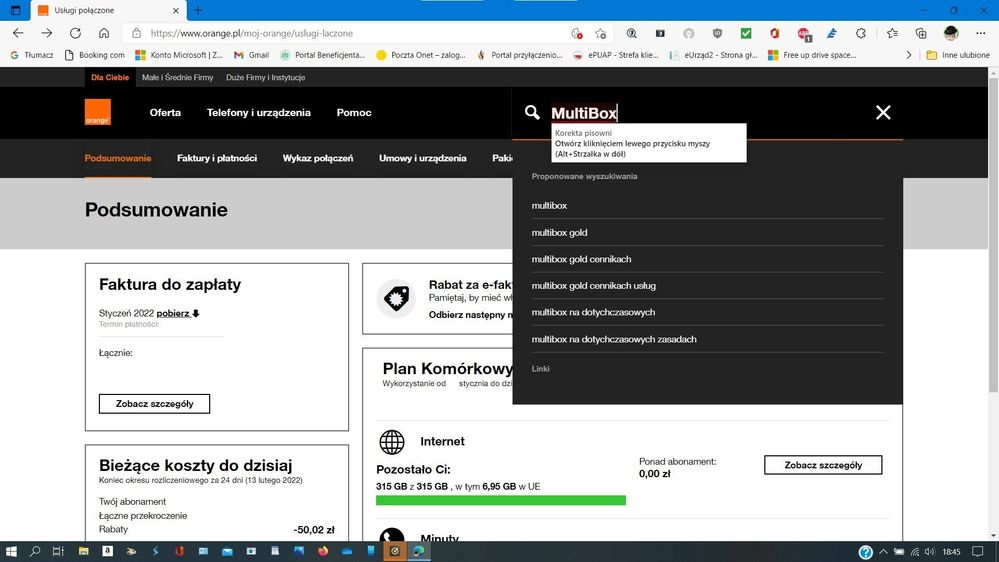Click the browser home icon
This screenshot has height=562, width=999.
click(x=104, y=33)
